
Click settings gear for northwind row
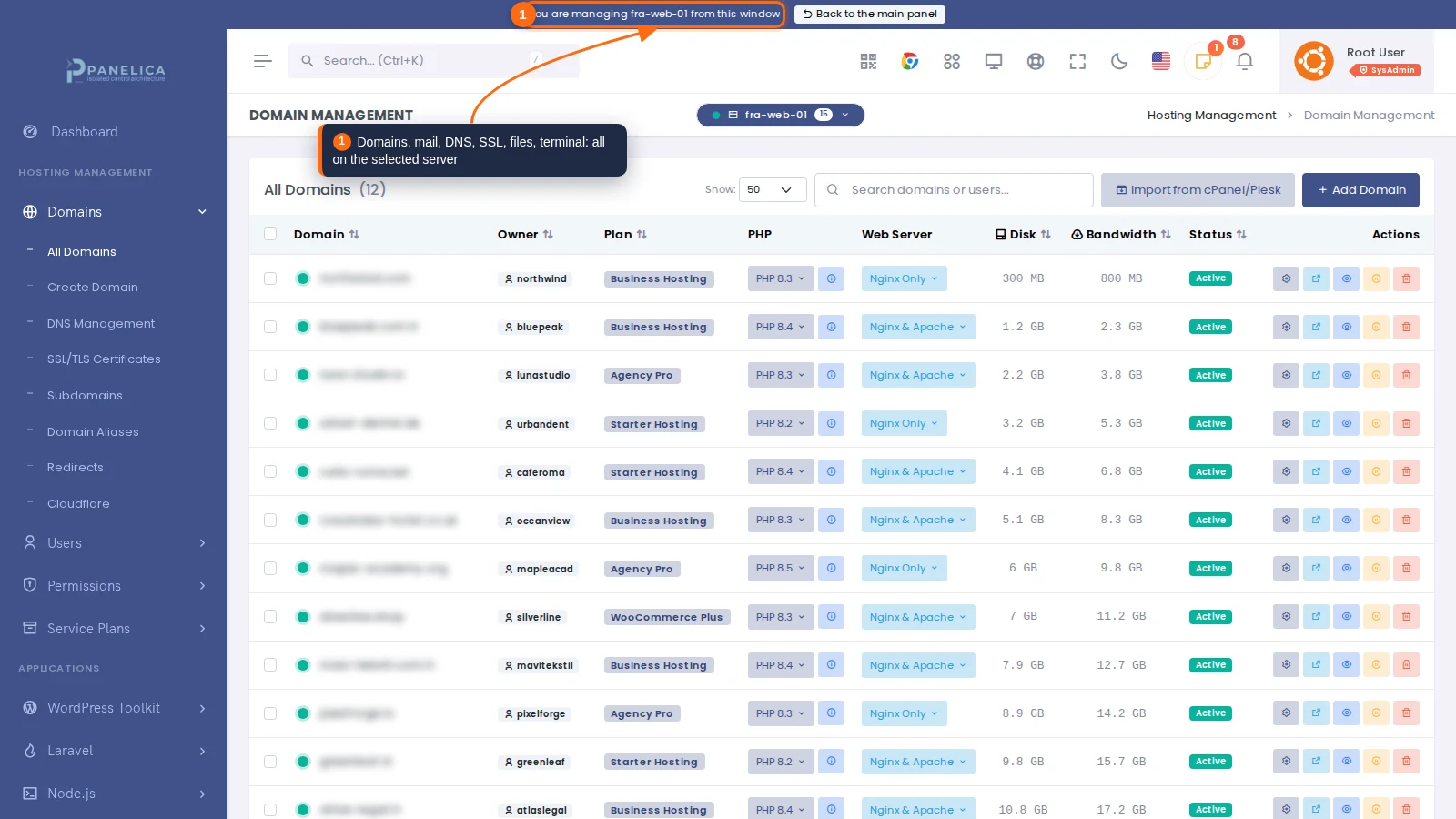(1286, 278)
